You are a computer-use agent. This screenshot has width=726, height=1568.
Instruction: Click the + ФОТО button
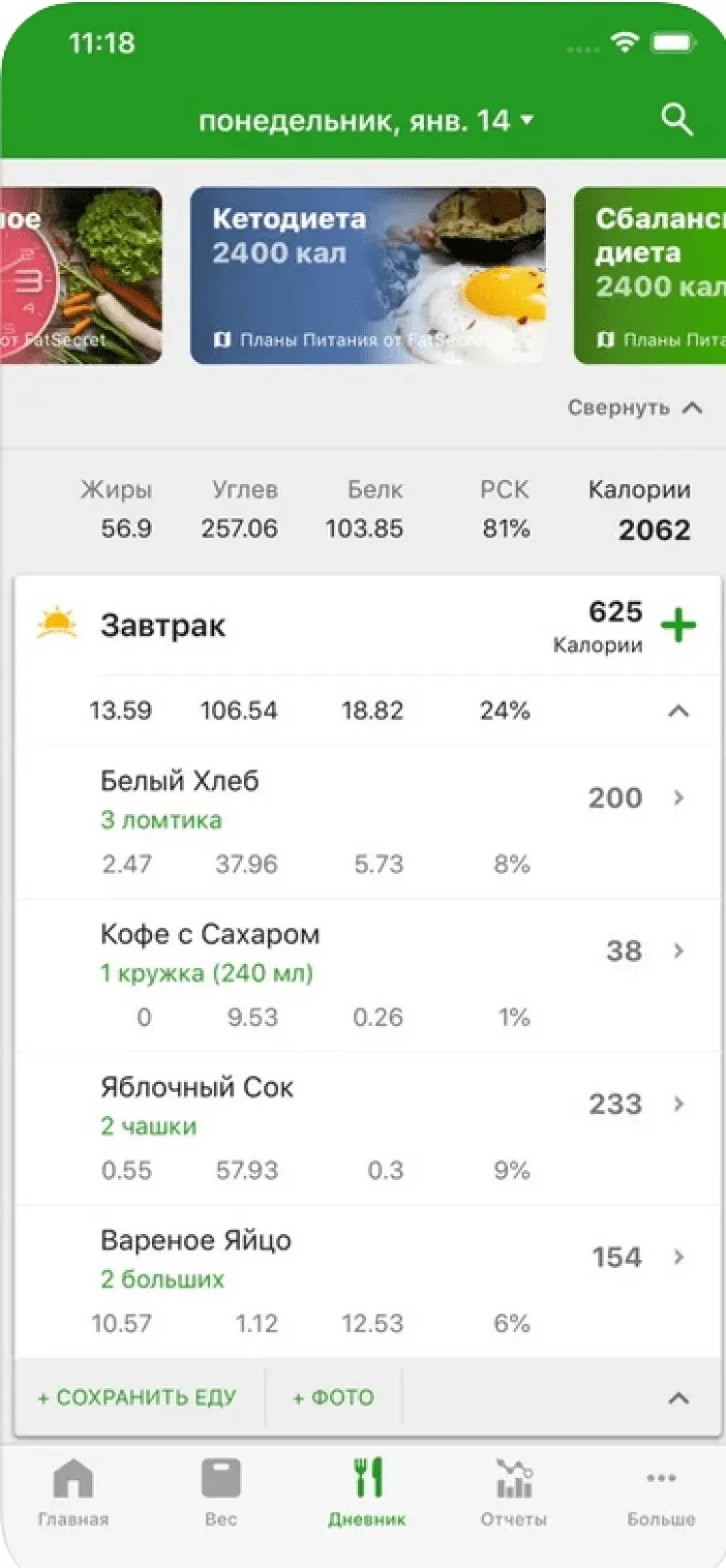click(x=333, y=1398)
